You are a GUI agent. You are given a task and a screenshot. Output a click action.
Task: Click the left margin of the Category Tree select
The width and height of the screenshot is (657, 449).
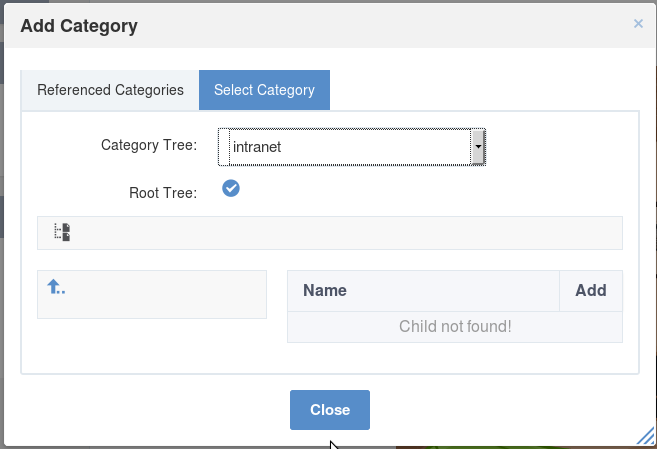[224, 147]
